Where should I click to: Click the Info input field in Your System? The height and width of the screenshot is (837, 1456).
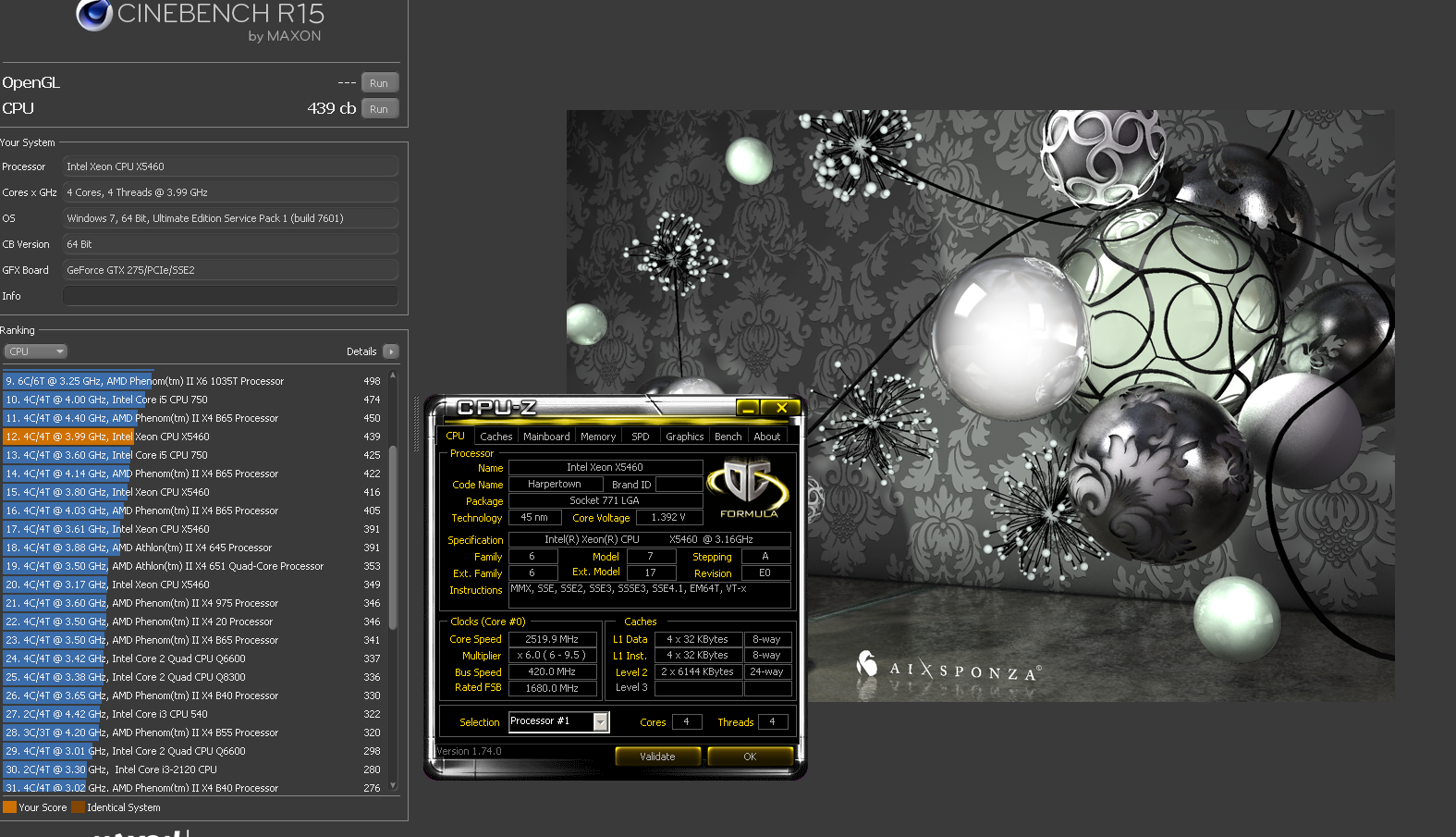pos(230,296)
